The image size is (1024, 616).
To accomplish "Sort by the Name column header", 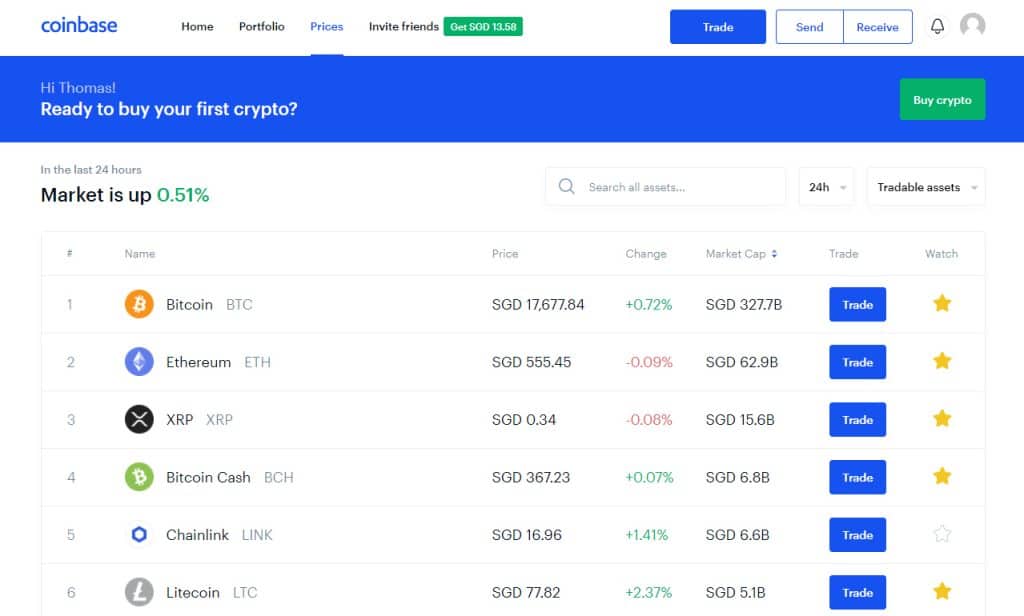I will (x=140, y=253).
